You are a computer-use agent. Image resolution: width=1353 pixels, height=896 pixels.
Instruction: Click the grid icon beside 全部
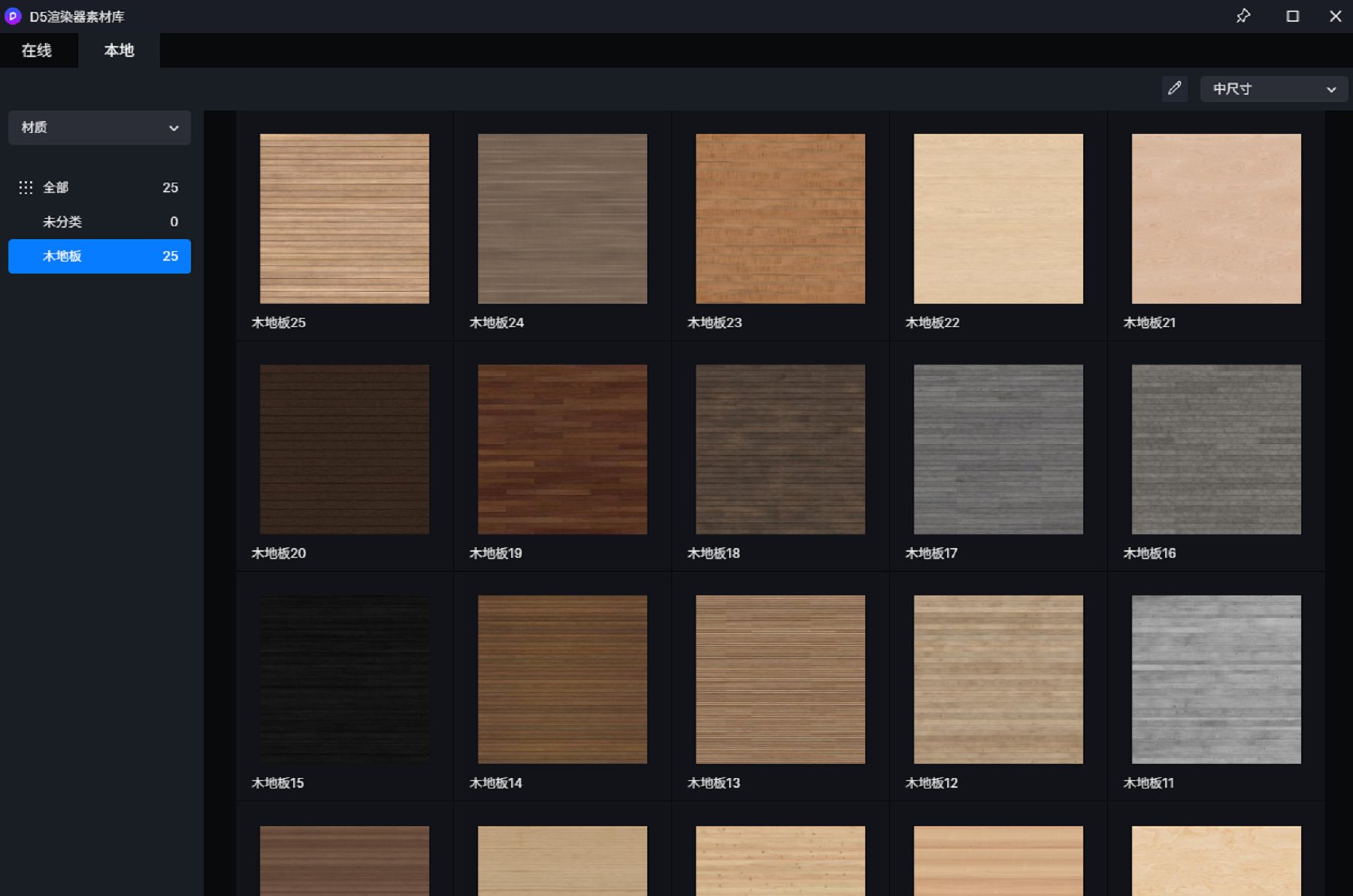tap(26, 187)
